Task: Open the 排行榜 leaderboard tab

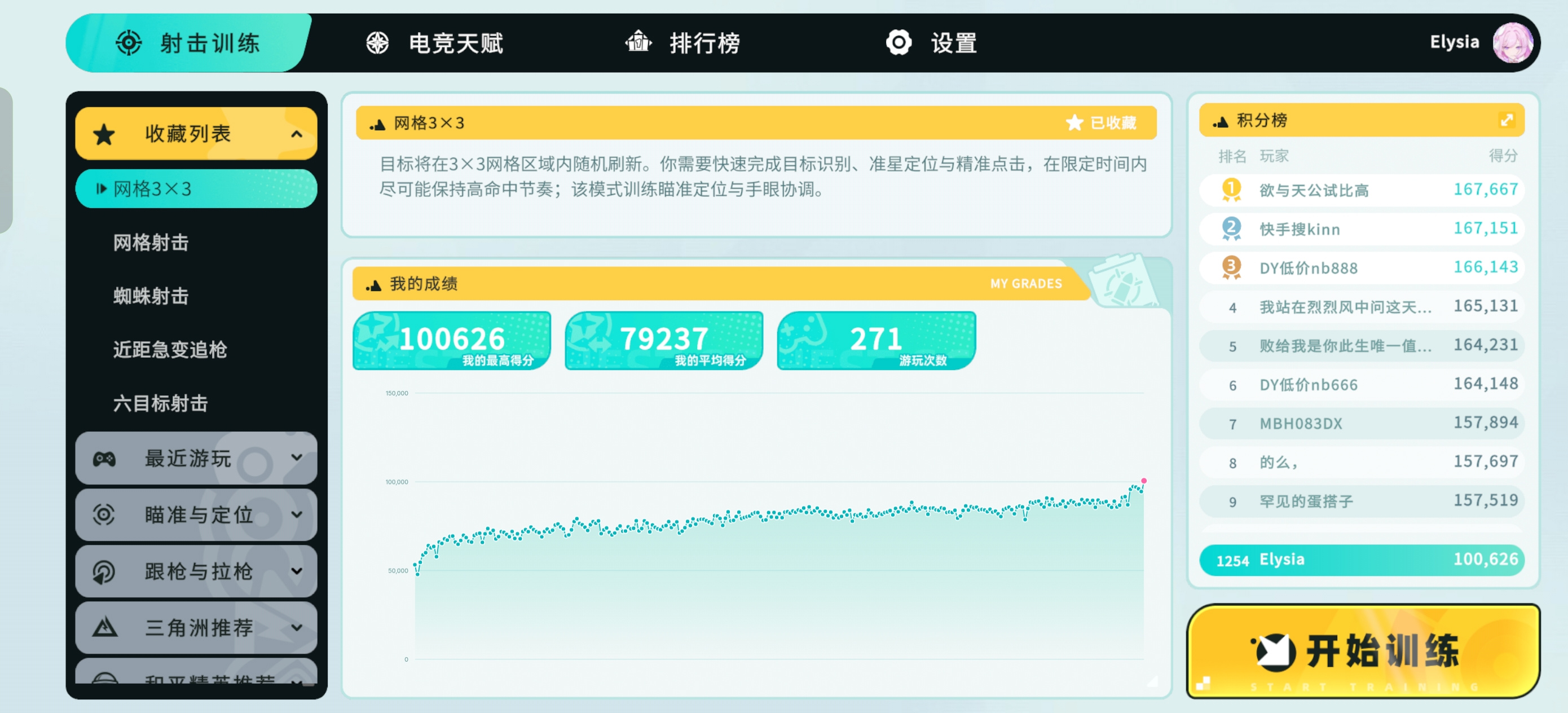Action: (x=683, y=43)
